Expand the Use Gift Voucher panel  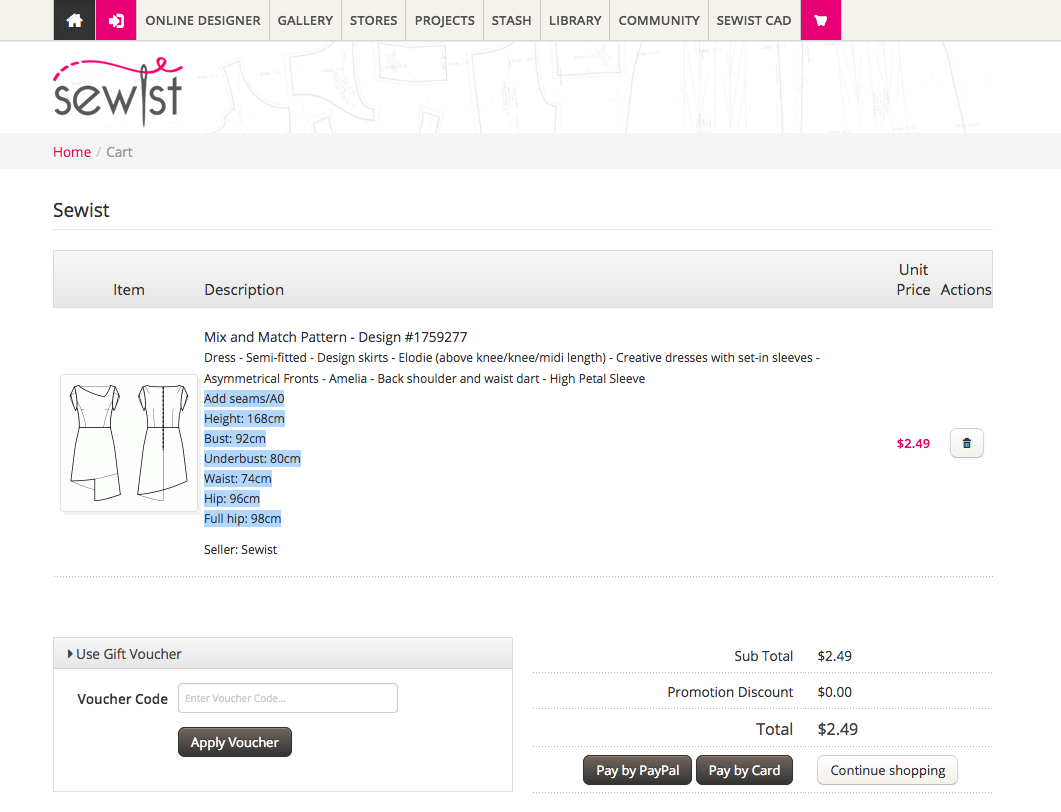(128, 654)
